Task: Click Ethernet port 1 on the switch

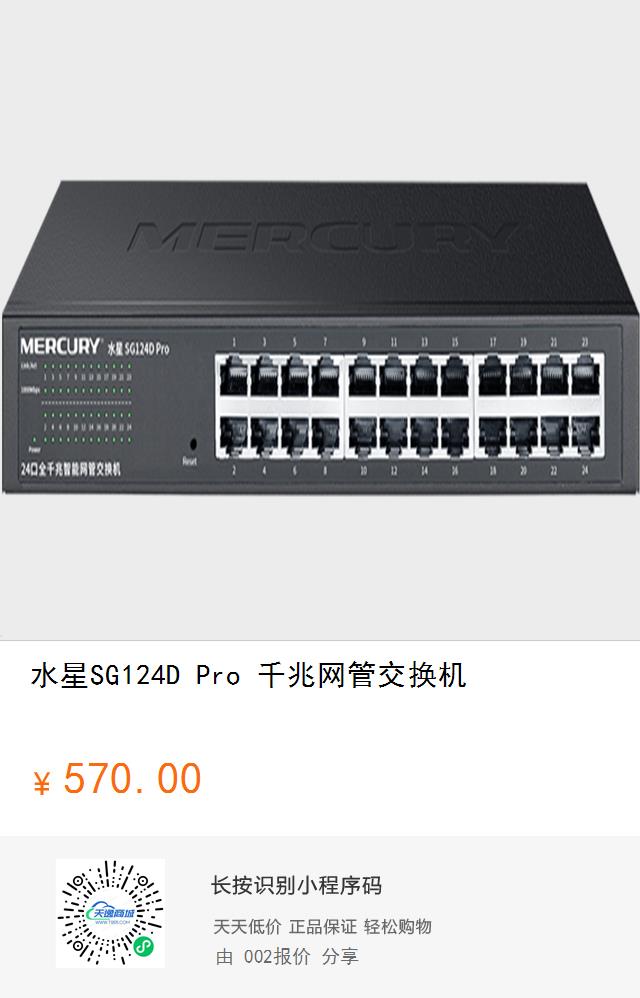Action: [x=233, y=377]
